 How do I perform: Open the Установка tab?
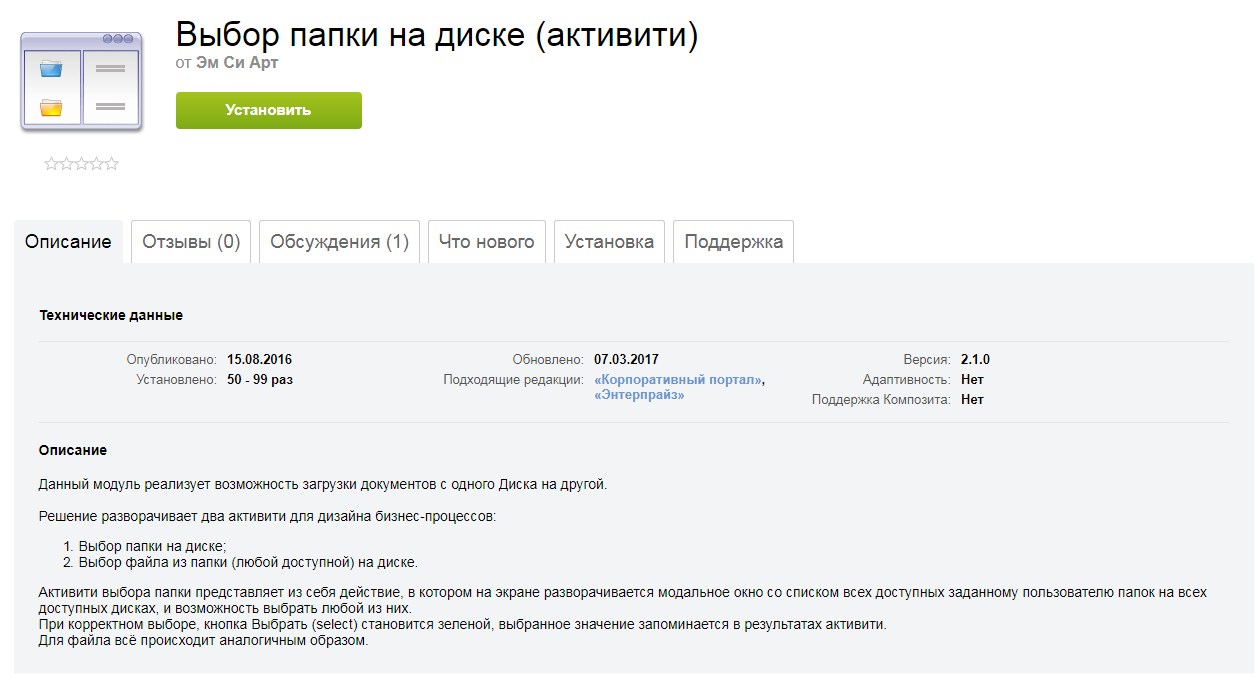pyautogui.click(x=609, y=241)
